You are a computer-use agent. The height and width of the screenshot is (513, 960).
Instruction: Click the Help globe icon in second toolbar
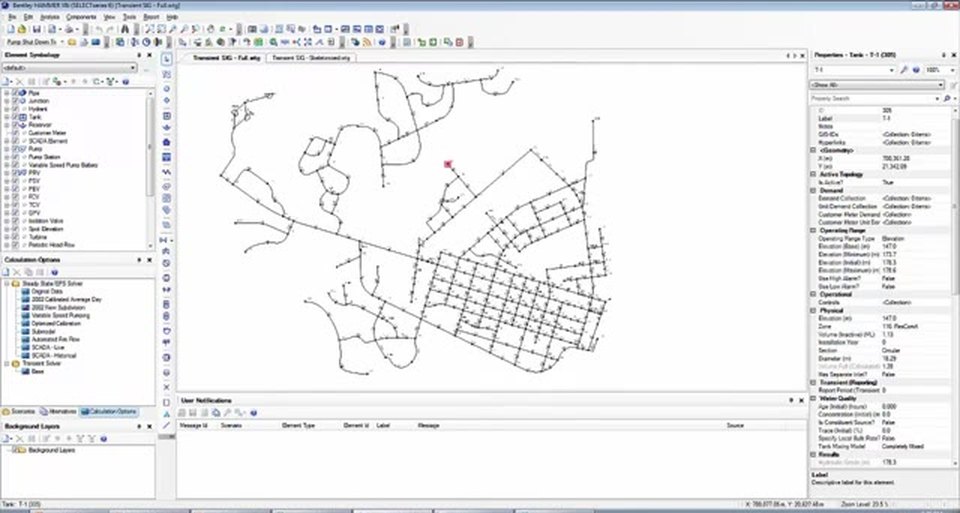click(382, 42)
